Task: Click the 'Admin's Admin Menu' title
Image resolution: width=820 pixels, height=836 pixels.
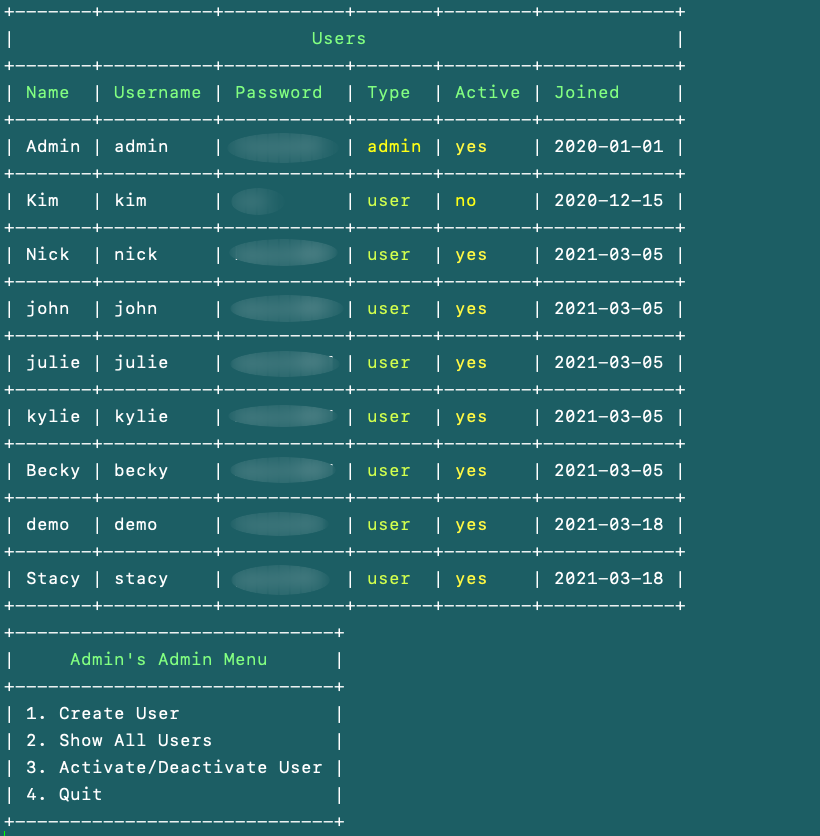Action: click(168, 660)
